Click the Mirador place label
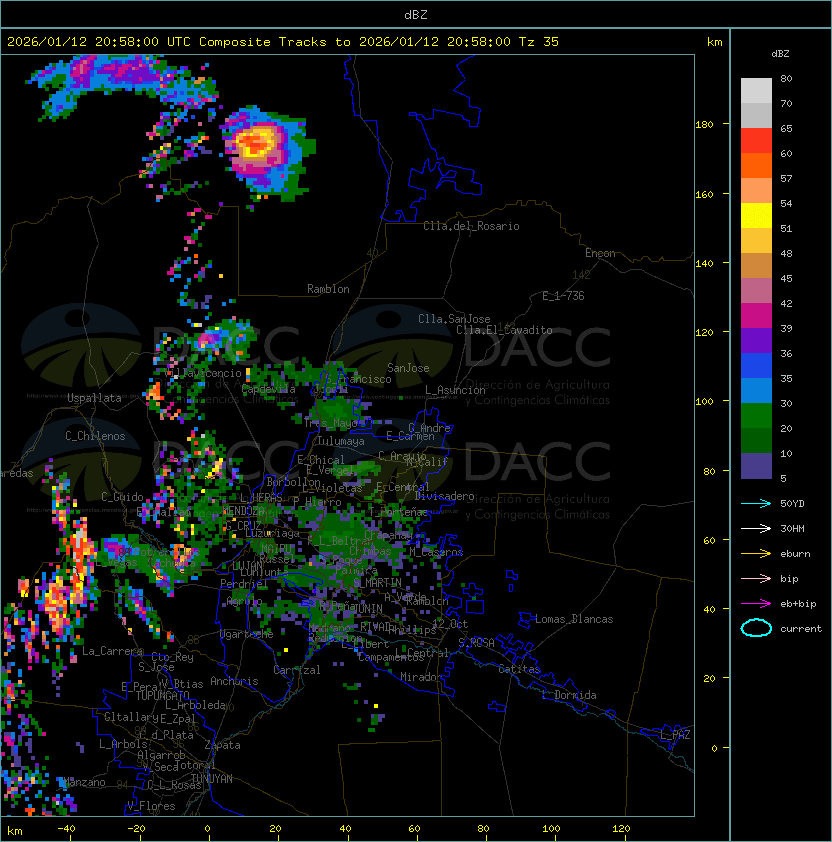This screenshot has width=832, height=842. pyautogui.click(x=421, y=677)
